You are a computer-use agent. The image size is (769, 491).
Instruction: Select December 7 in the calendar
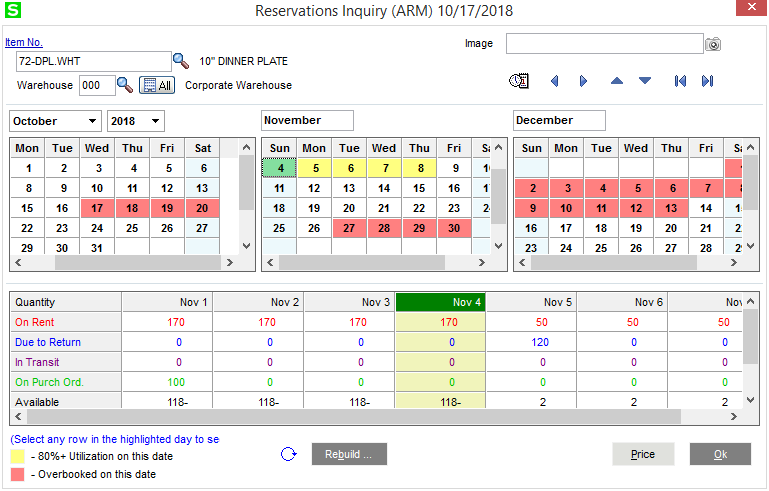pyautogui.click(x=707, y=188)
